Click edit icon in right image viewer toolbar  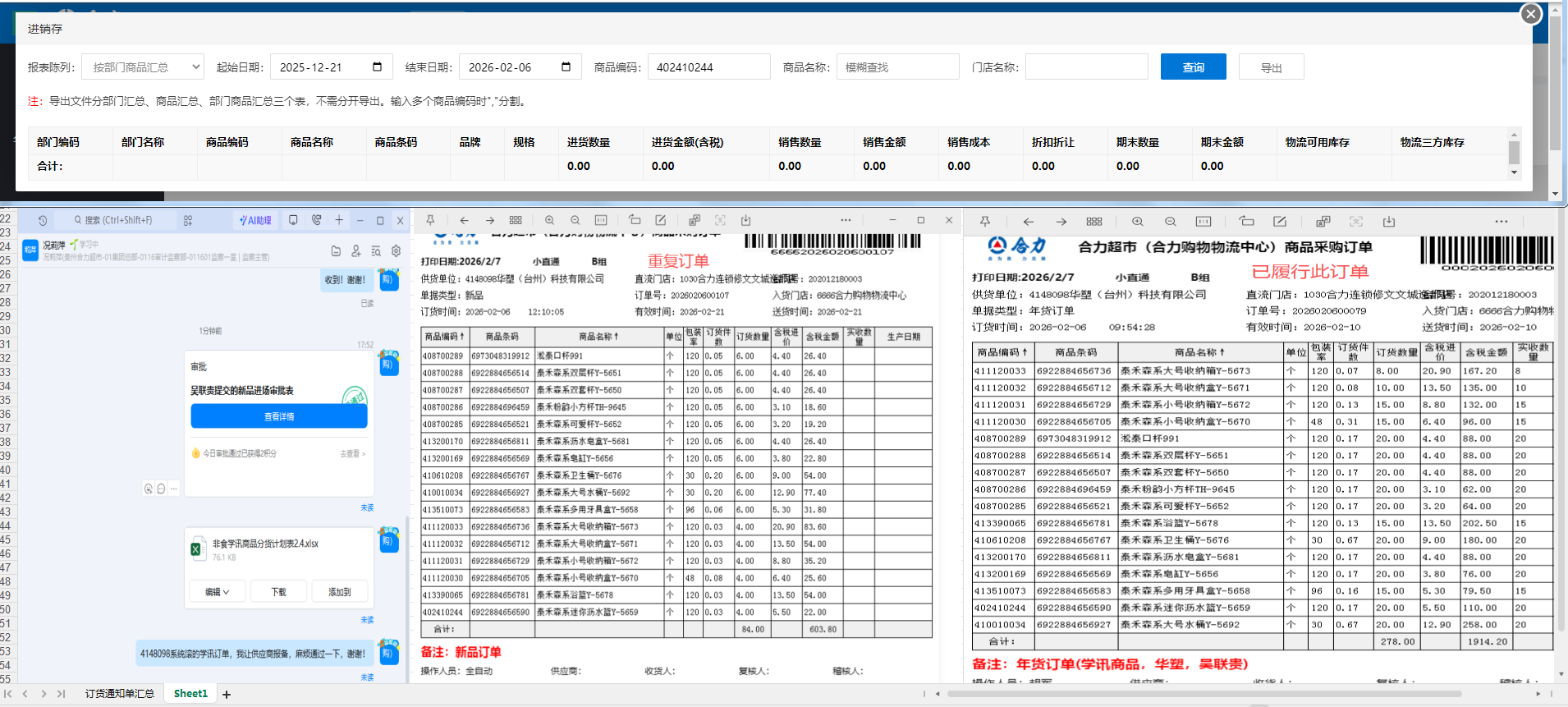point(1279,221)
